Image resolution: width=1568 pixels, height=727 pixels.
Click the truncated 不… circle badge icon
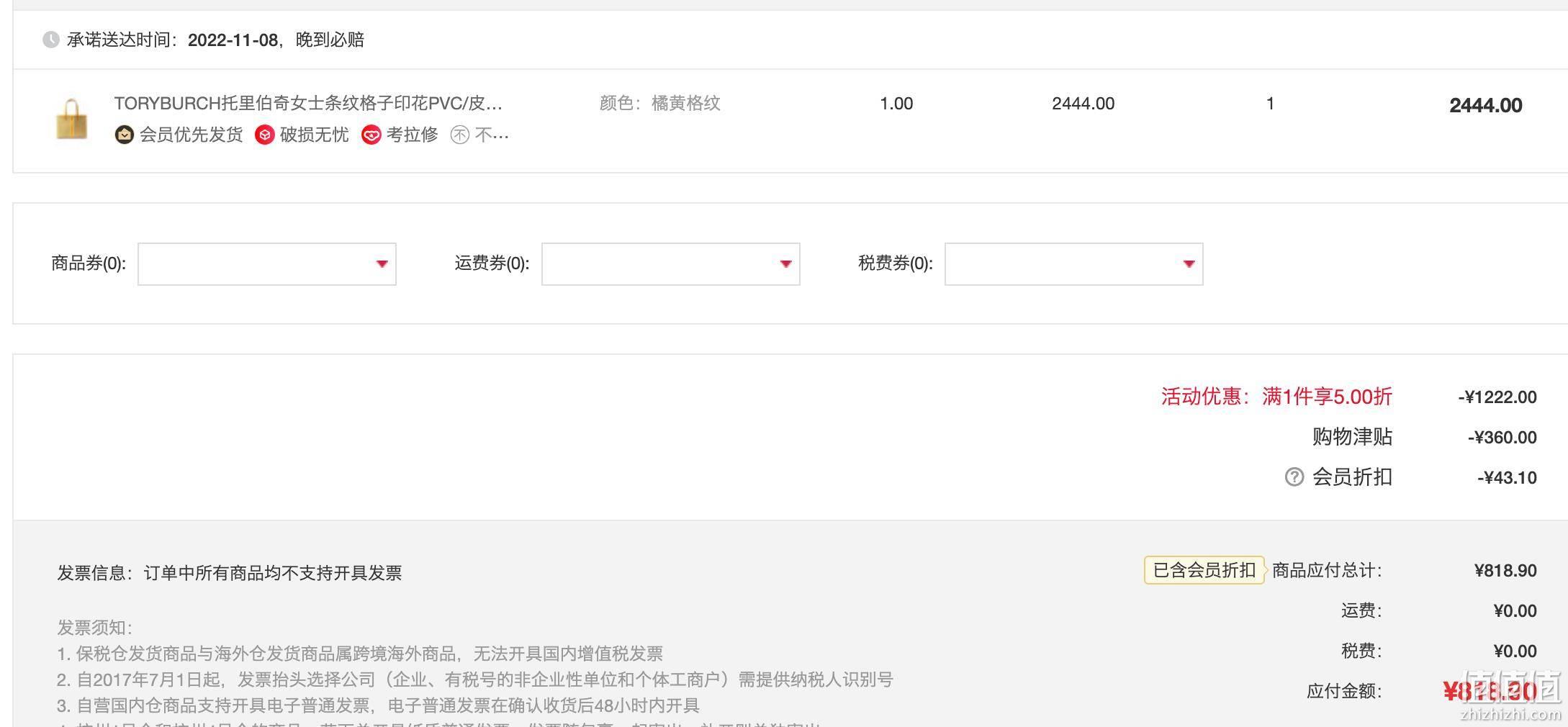459,135
